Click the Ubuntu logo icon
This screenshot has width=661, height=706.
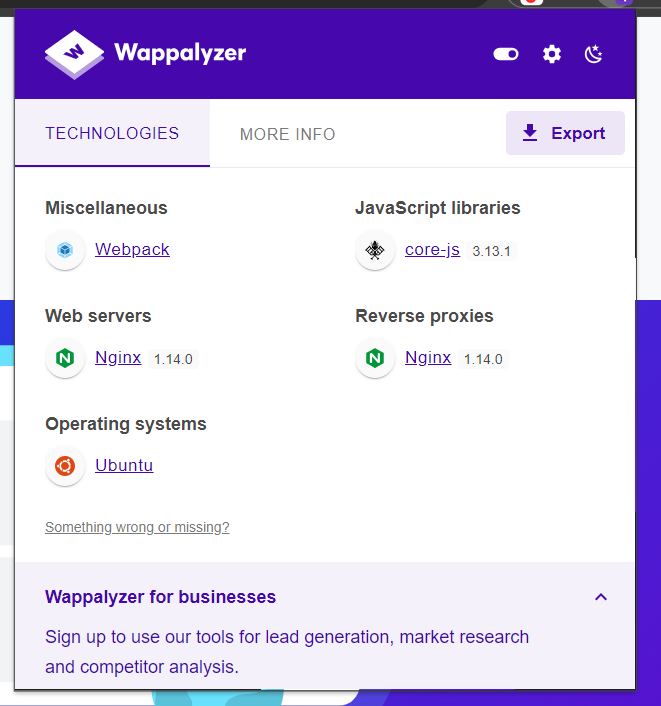pos(65,466)
